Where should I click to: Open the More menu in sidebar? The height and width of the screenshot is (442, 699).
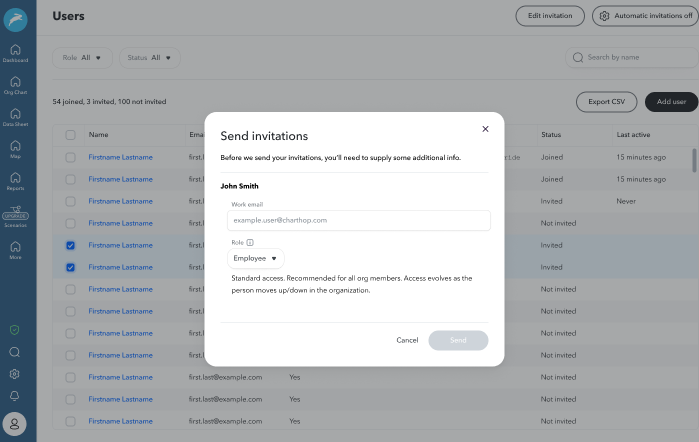[15, 249]
